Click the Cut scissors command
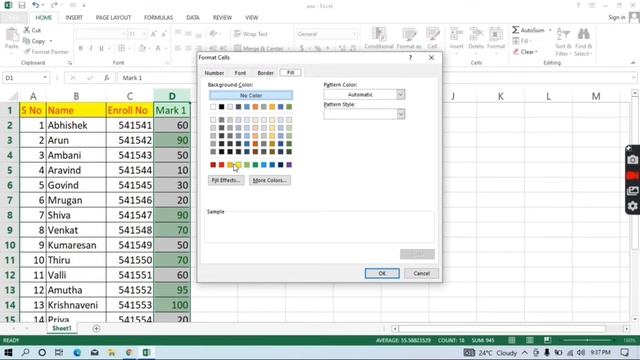The height and width of the screenshot is (360, 640). tap(32, 30)
